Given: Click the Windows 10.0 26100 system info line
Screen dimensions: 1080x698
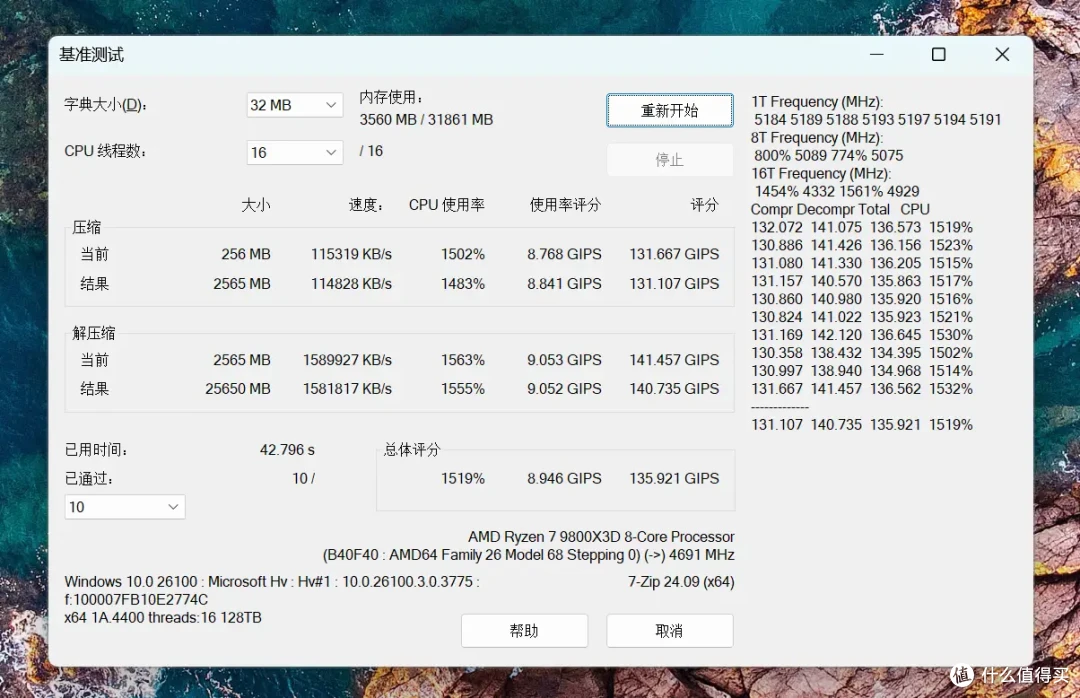Looking at the screenshot, I should tap(272, 582).
